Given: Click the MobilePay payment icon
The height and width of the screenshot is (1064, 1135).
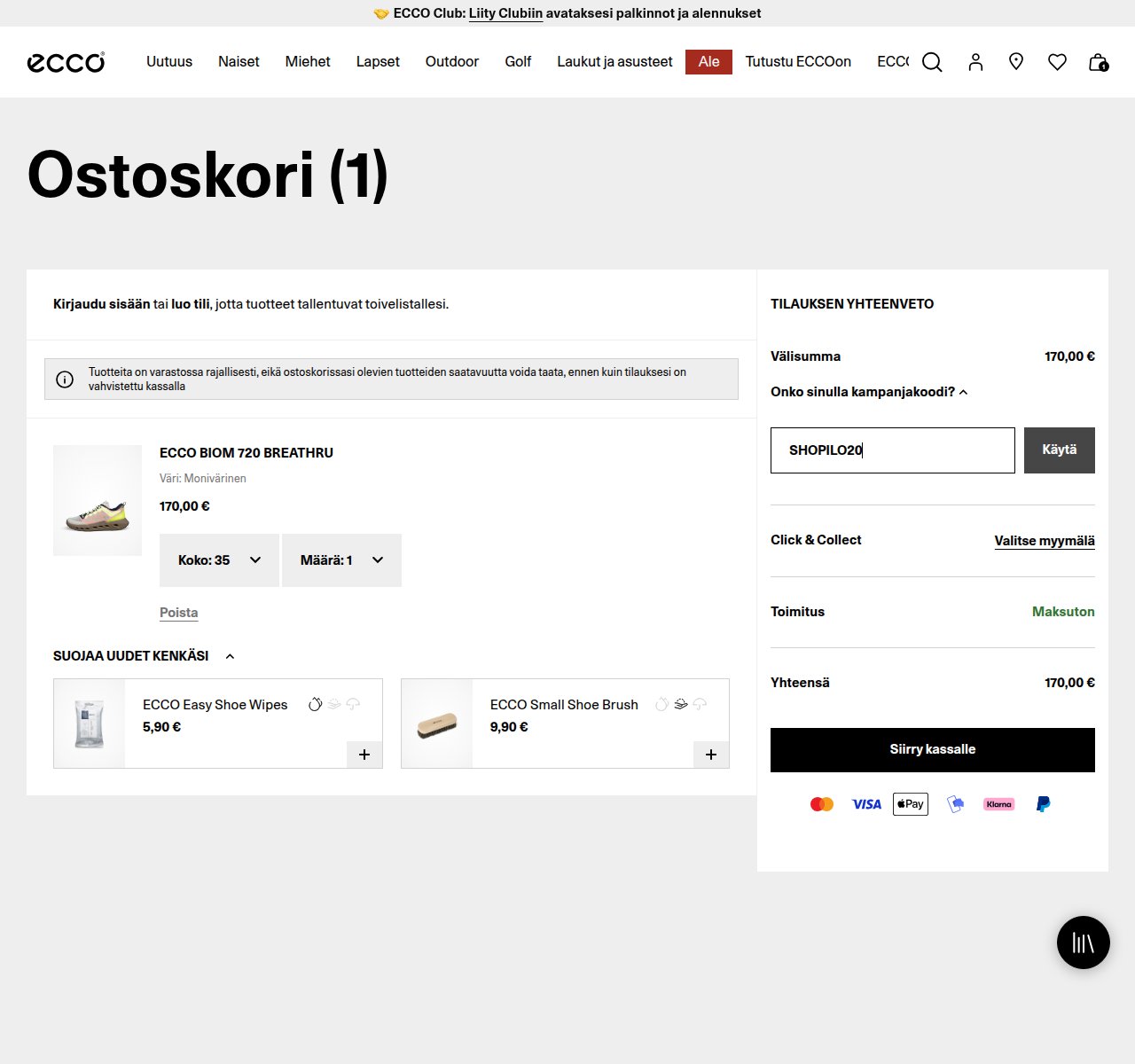Looking at the screenshot, I should click(x=955, y=804).
